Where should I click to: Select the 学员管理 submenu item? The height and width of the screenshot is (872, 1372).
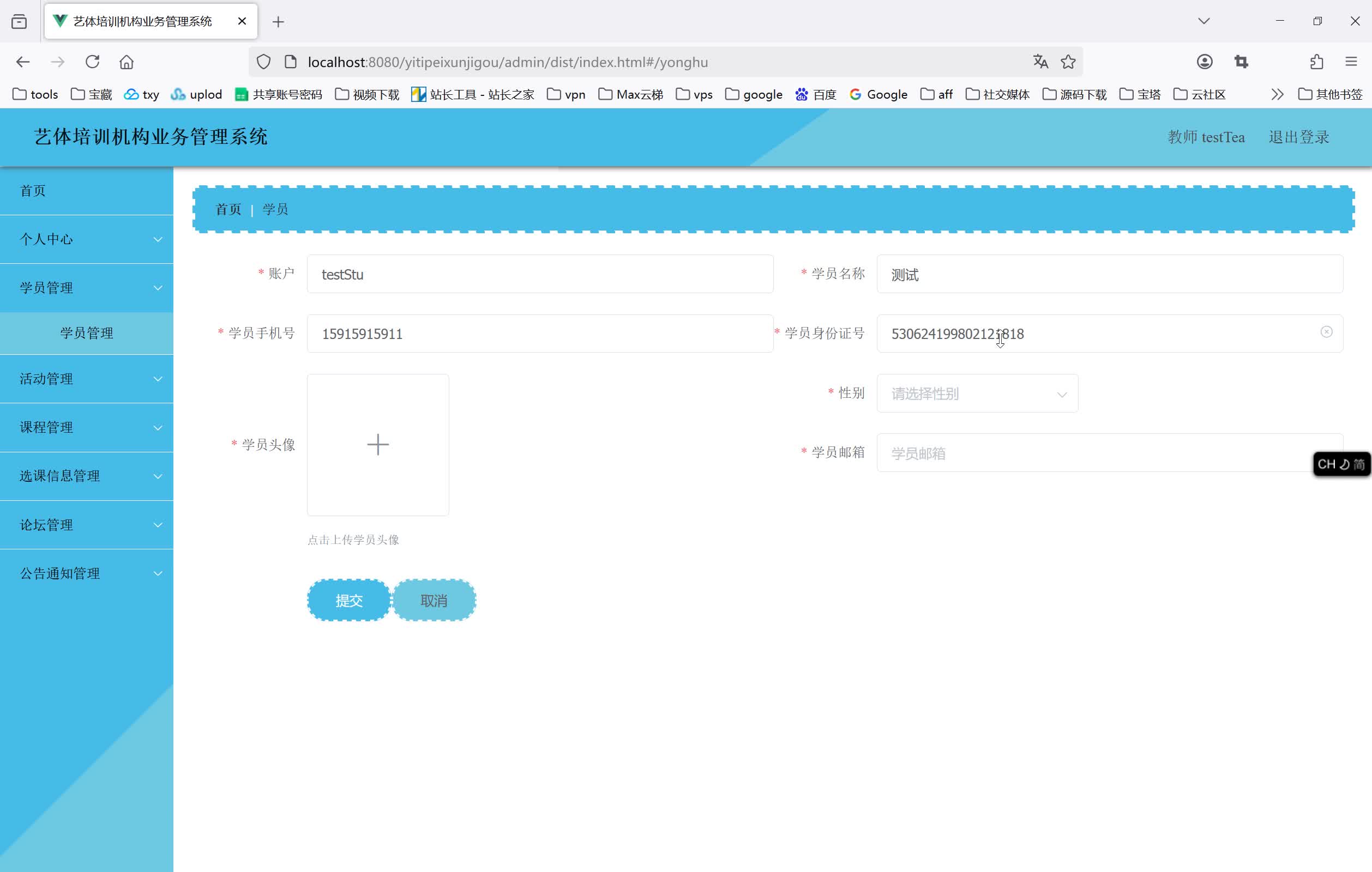click(x=87, y=333)
